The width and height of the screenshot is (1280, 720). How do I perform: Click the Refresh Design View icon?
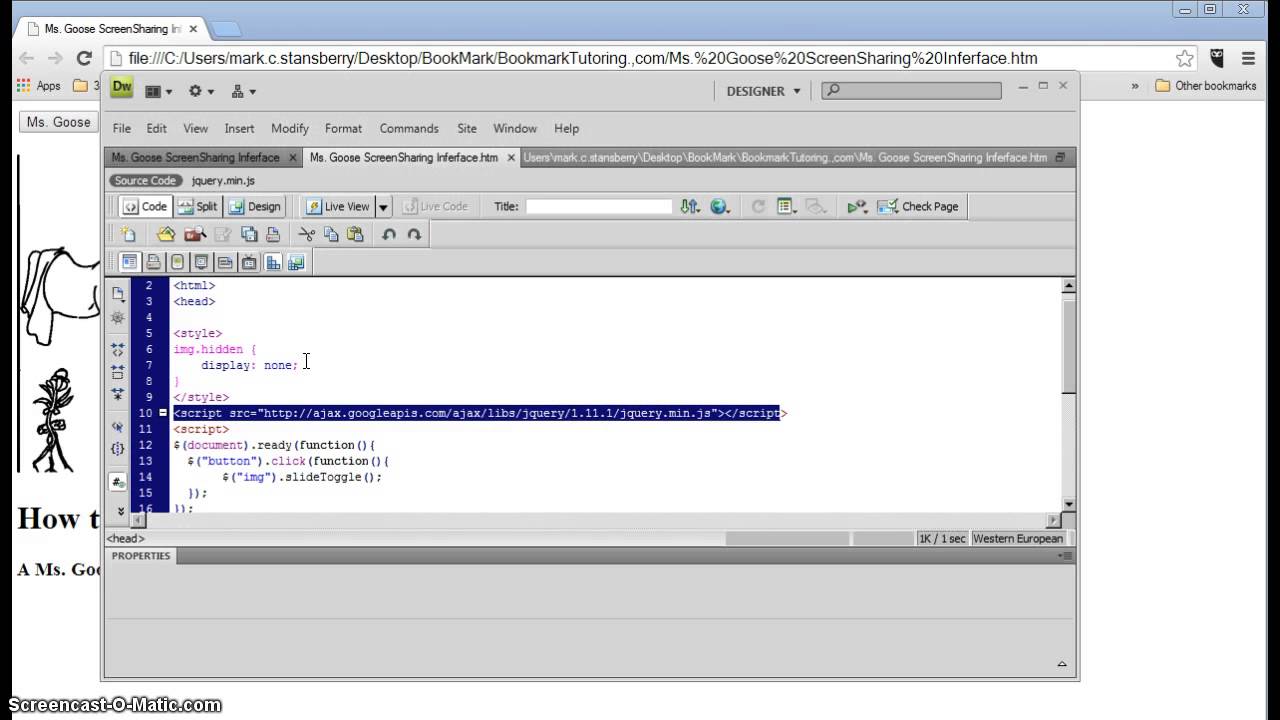click(x=758, y=206)
